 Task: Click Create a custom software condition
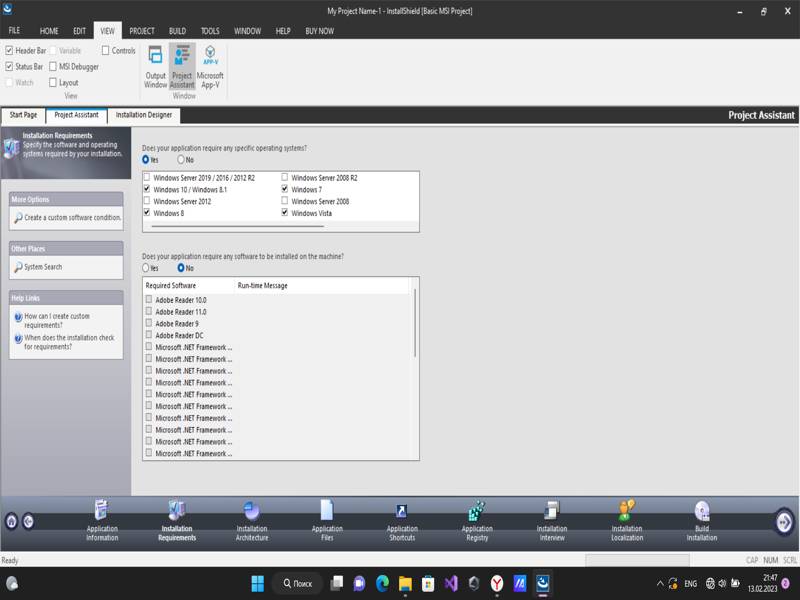click(72, 217)
